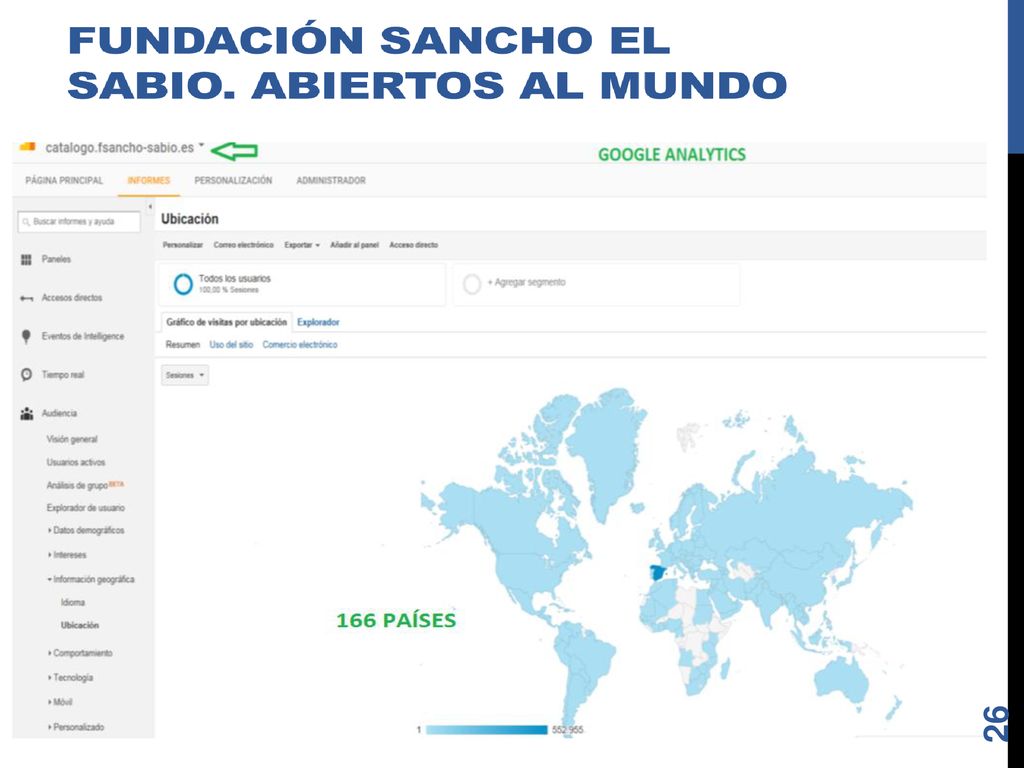The height and width of the screenshot is (768, 1024).
Task: Click the Audiencia people icon
Action: (27, 414)
